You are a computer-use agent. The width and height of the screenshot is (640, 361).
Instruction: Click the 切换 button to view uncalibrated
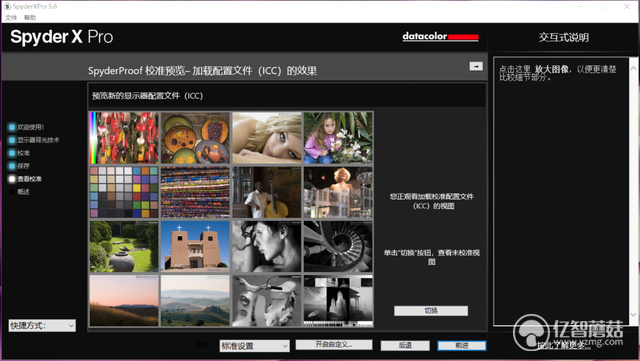pyautogui.click(x=431, y=311)
